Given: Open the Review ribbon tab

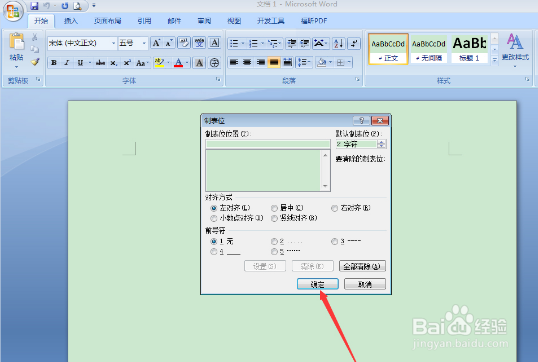Looking at the screenshot, I should tap(204, 21).
